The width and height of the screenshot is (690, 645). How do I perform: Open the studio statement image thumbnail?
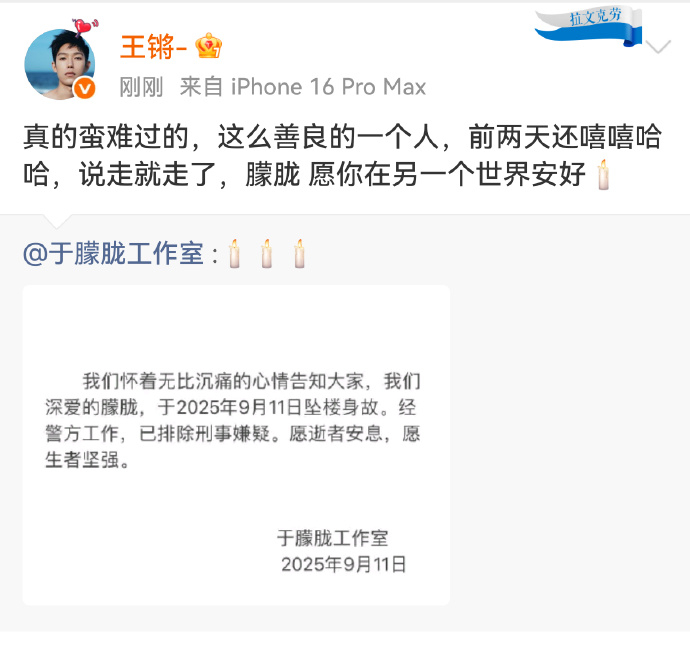click(x=236, y=445)
